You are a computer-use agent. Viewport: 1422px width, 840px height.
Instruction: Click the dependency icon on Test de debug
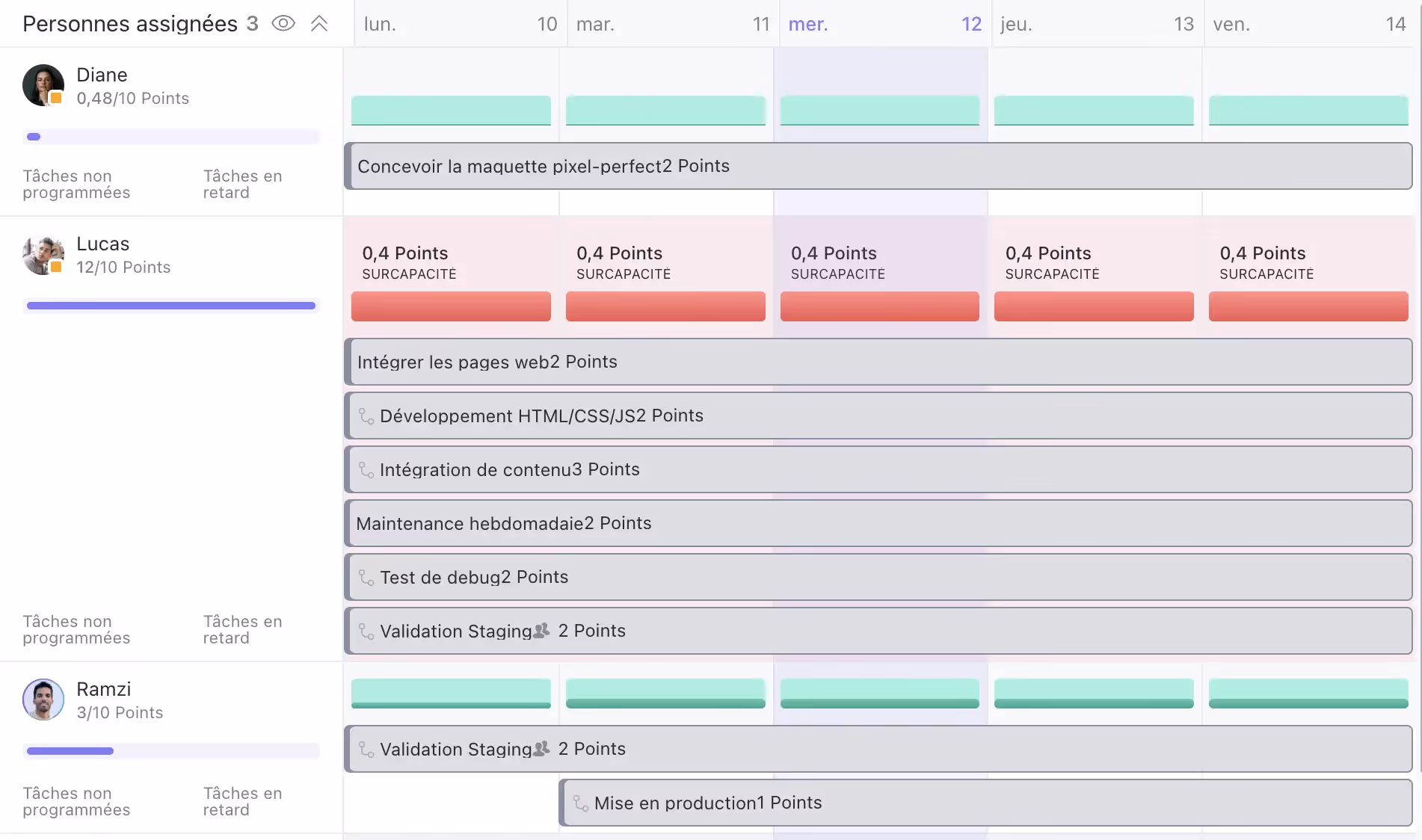[366, 577]
